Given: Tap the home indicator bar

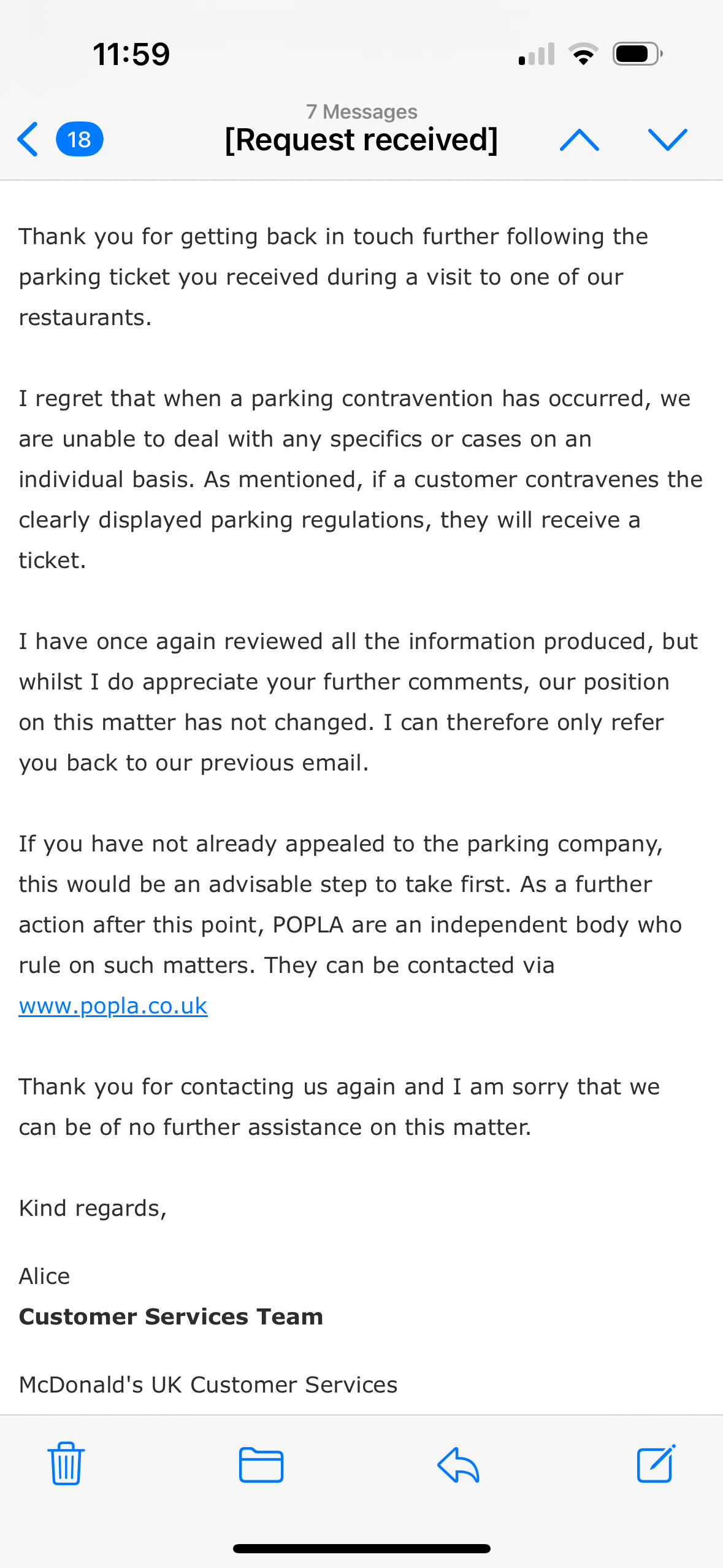Looking at the screenshot, I should [x=361, y=1548].
